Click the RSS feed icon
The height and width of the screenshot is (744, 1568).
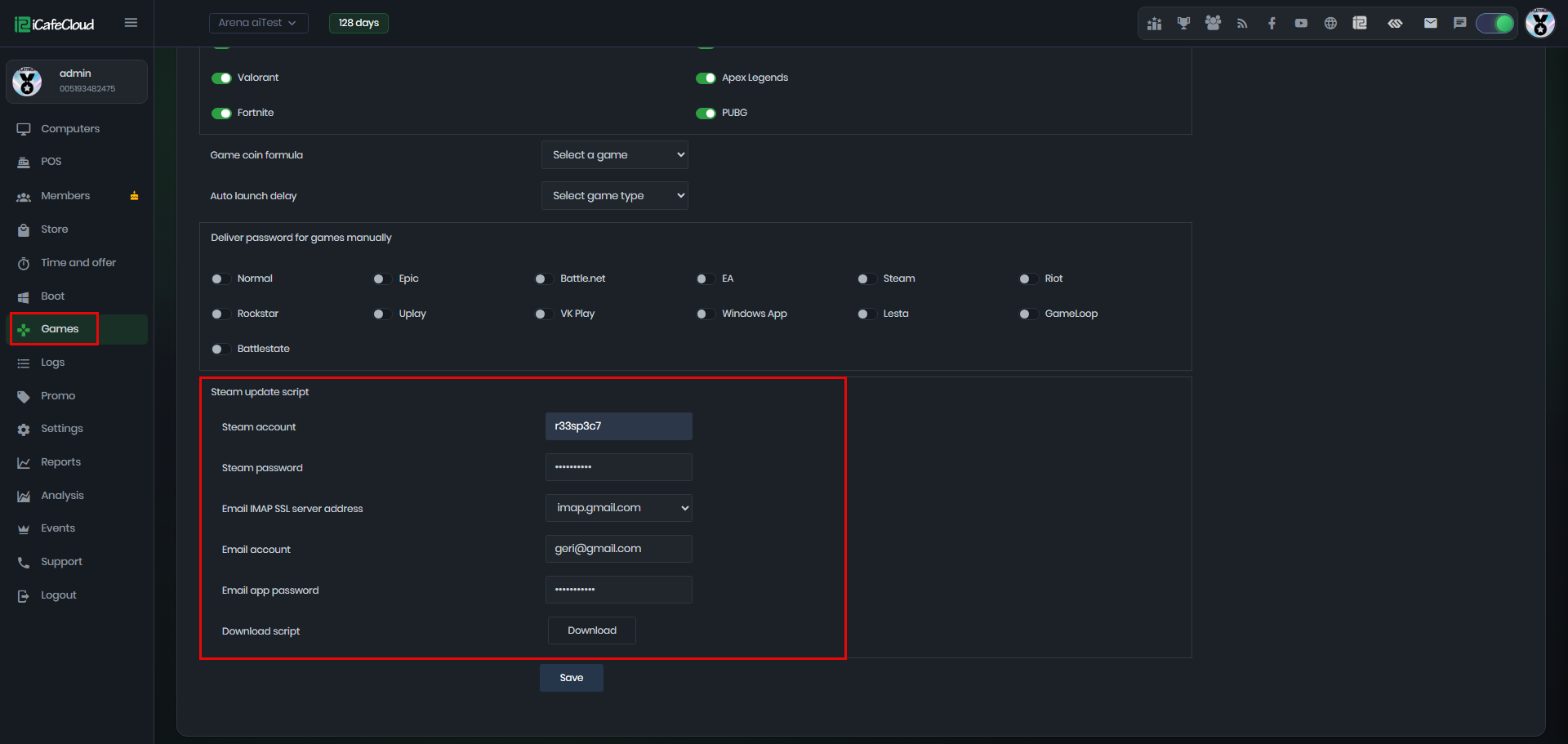tap(1242, 24)
